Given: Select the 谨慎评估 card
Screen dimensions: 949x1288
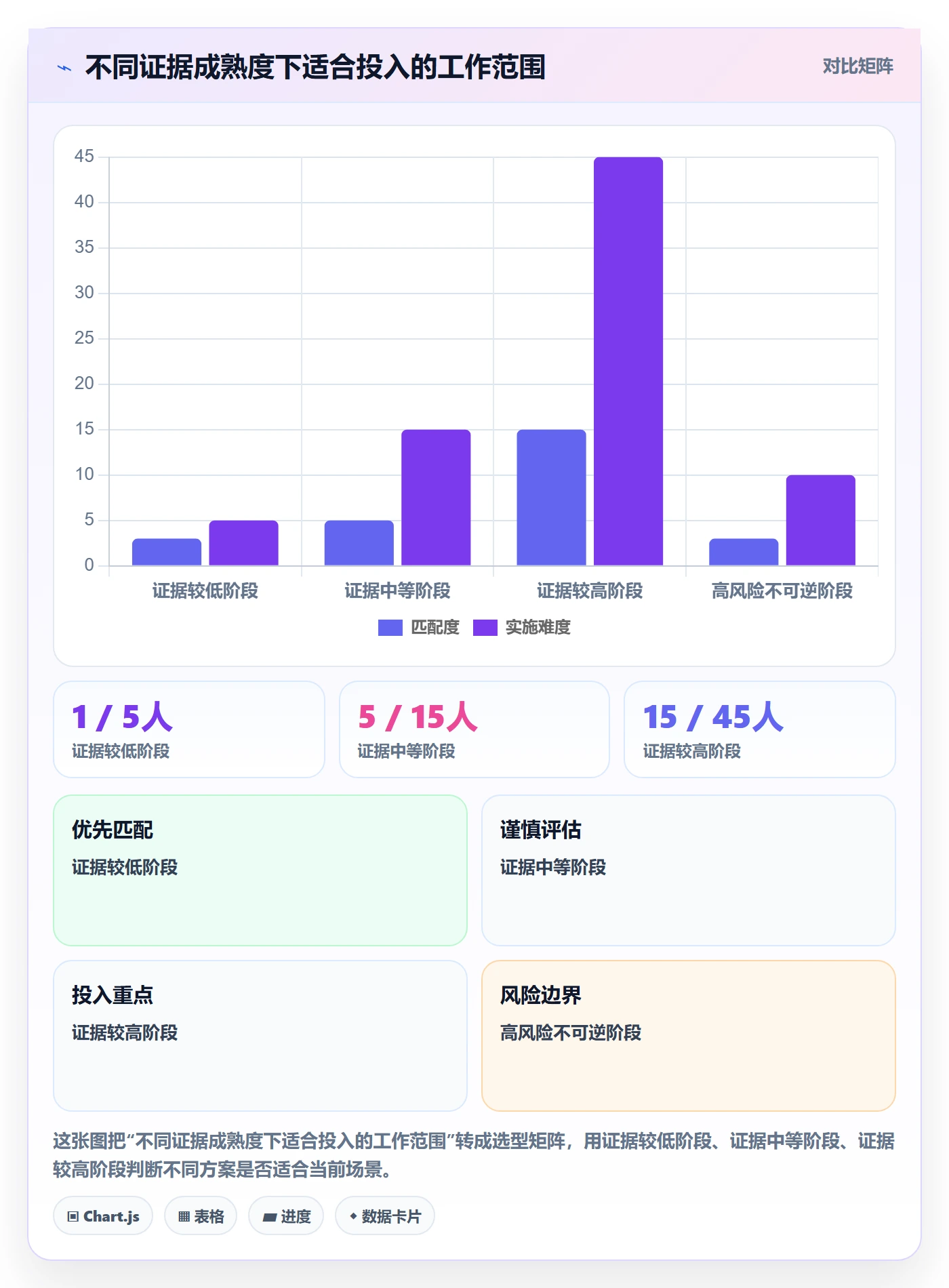Looking at the screenshot, I should 689,870.
